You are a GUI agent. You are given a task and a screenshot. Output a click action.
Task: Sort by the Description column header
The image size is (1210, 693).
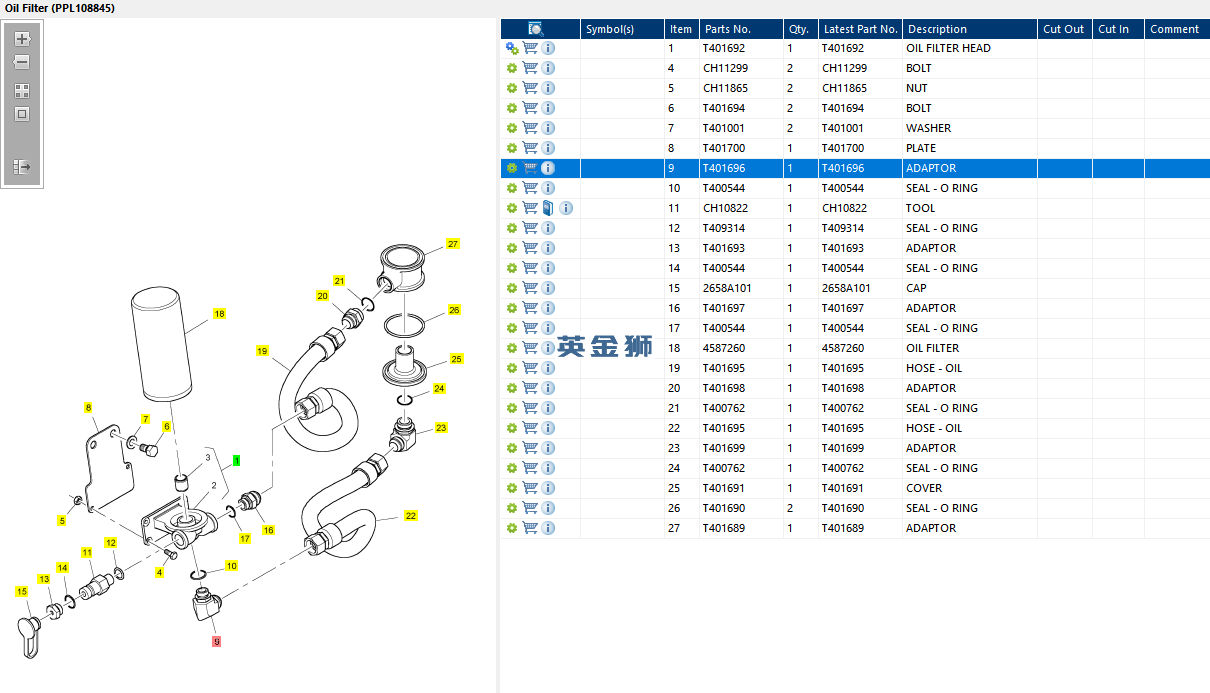[970, 29]
